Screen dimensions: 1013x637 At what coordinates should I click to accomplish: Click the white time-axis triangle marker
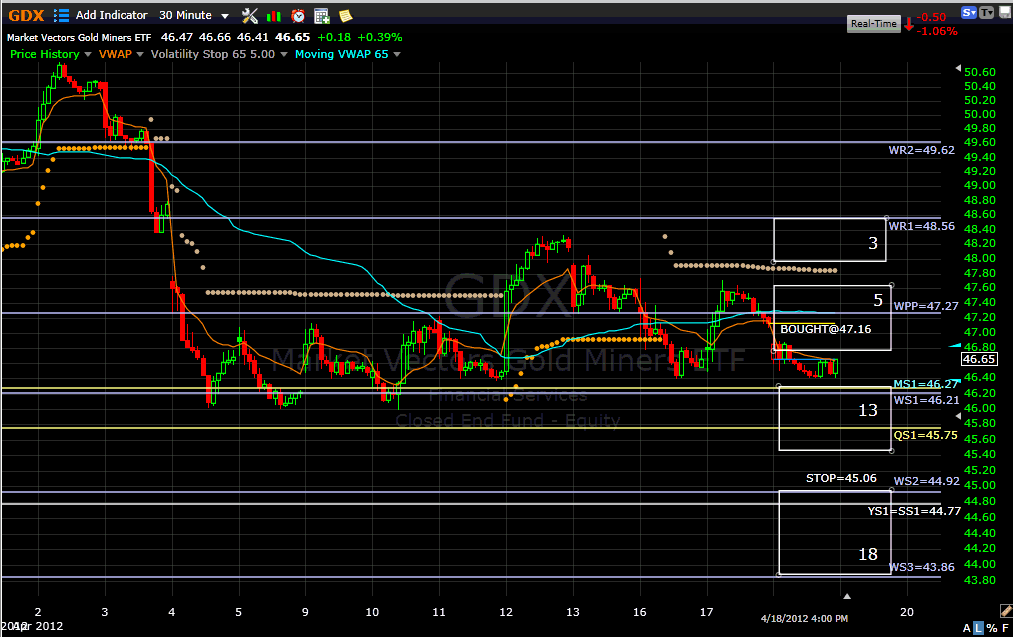click(847, 596)
